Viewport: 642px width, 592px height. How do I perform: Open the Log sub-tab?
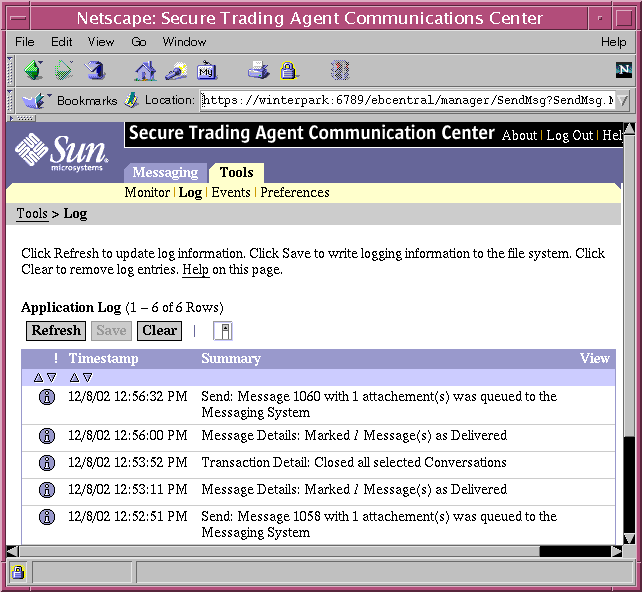pyautogui.click(x=190, y=192)
